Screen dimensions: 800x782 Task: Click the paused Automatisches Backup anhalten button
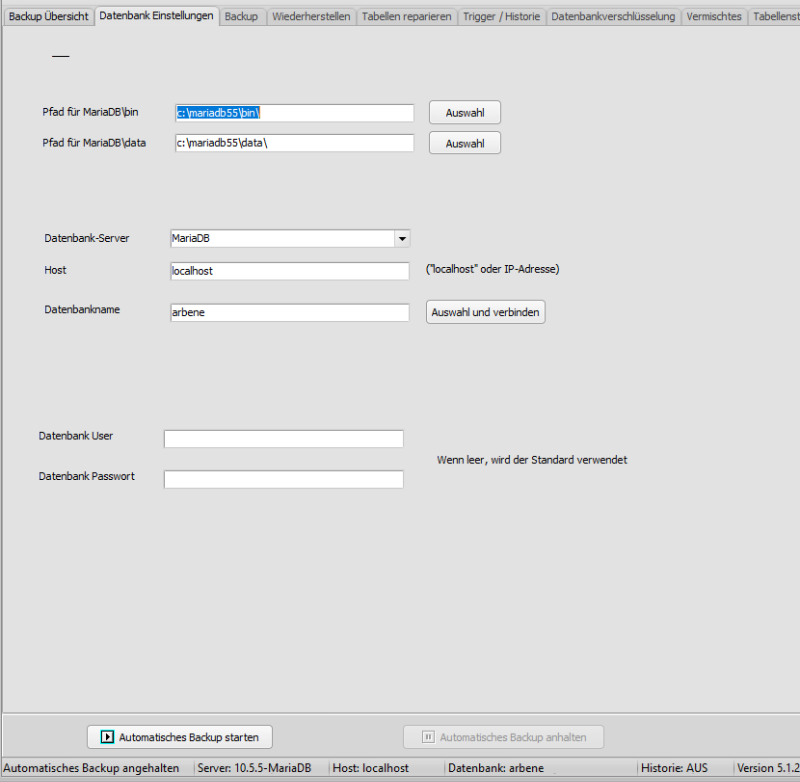point(503,737)
